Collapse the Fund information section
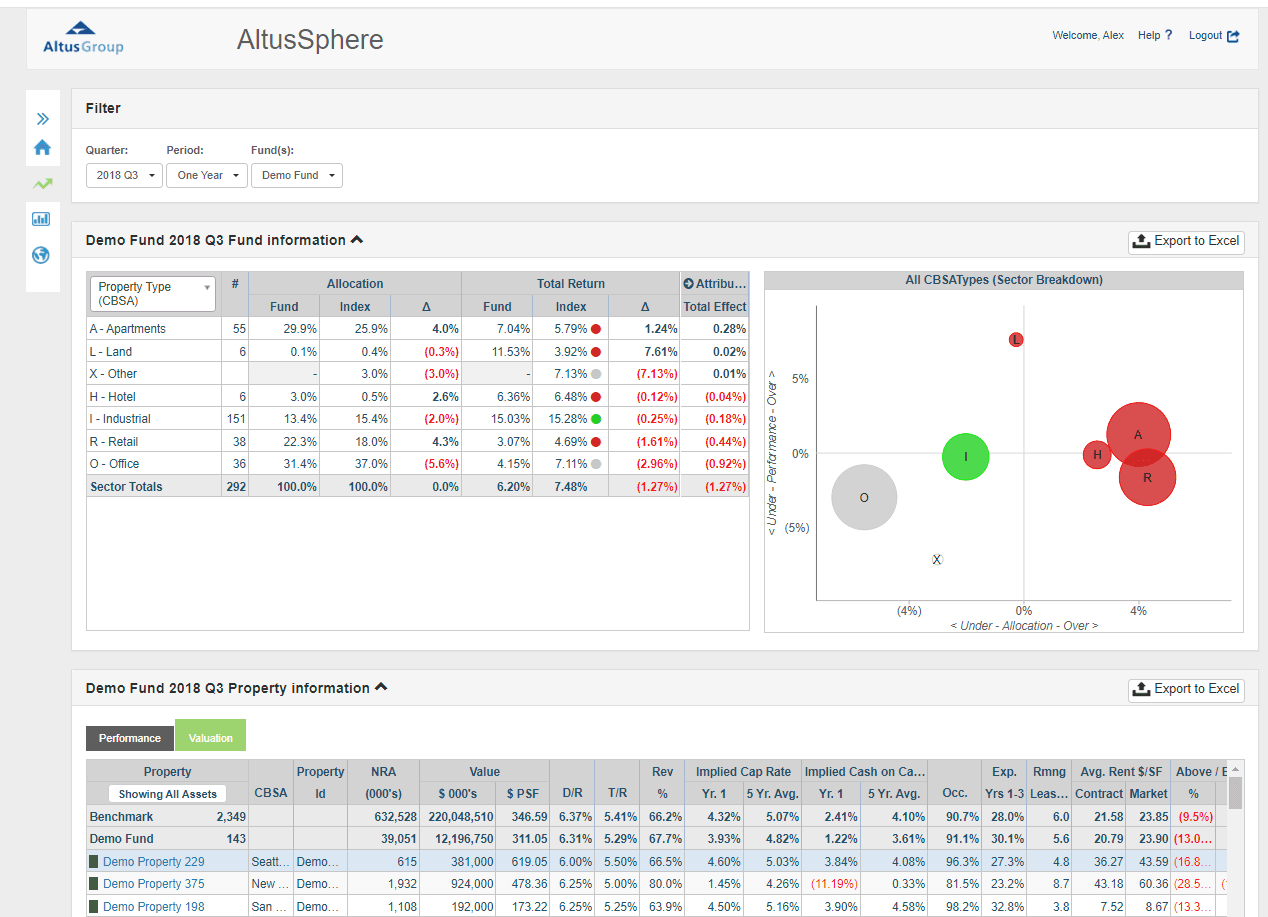This screenshot has height=917, width=1268. coord(357,240)
